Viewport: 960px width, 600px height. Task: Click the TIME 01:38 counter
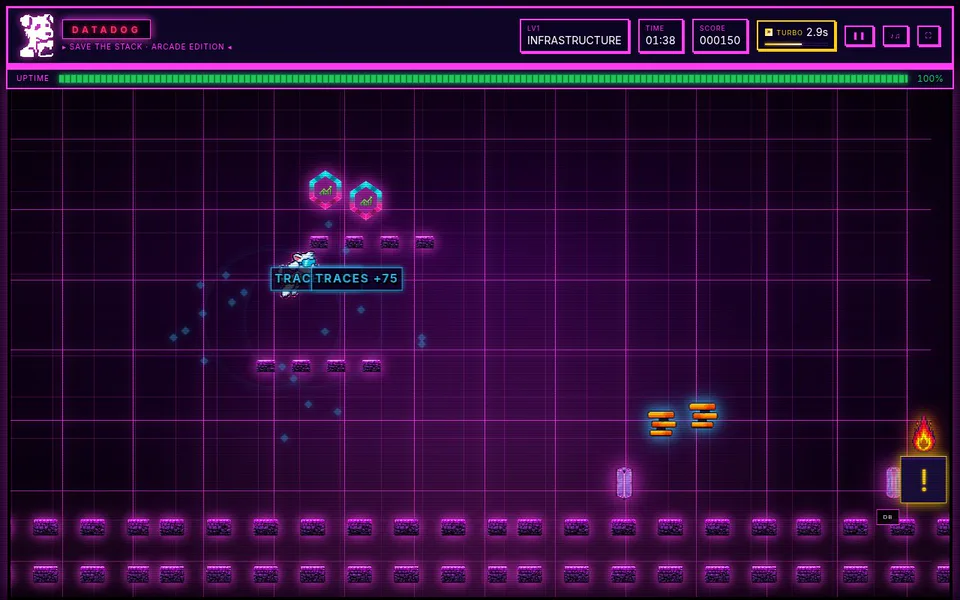[661, 36]
